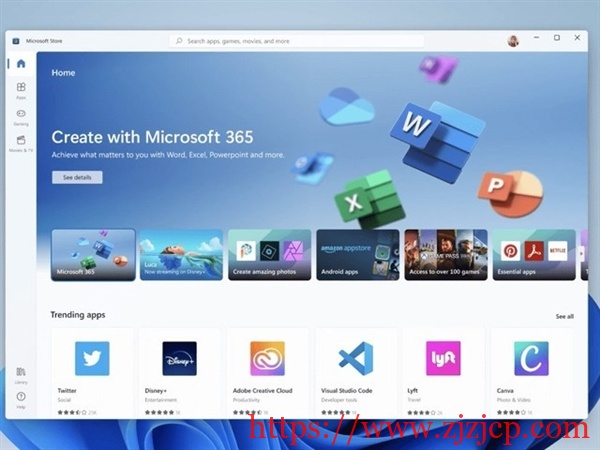The image size is (600, 450).
Task: Open the Help icon in sidebar
Action: [21, 400]
